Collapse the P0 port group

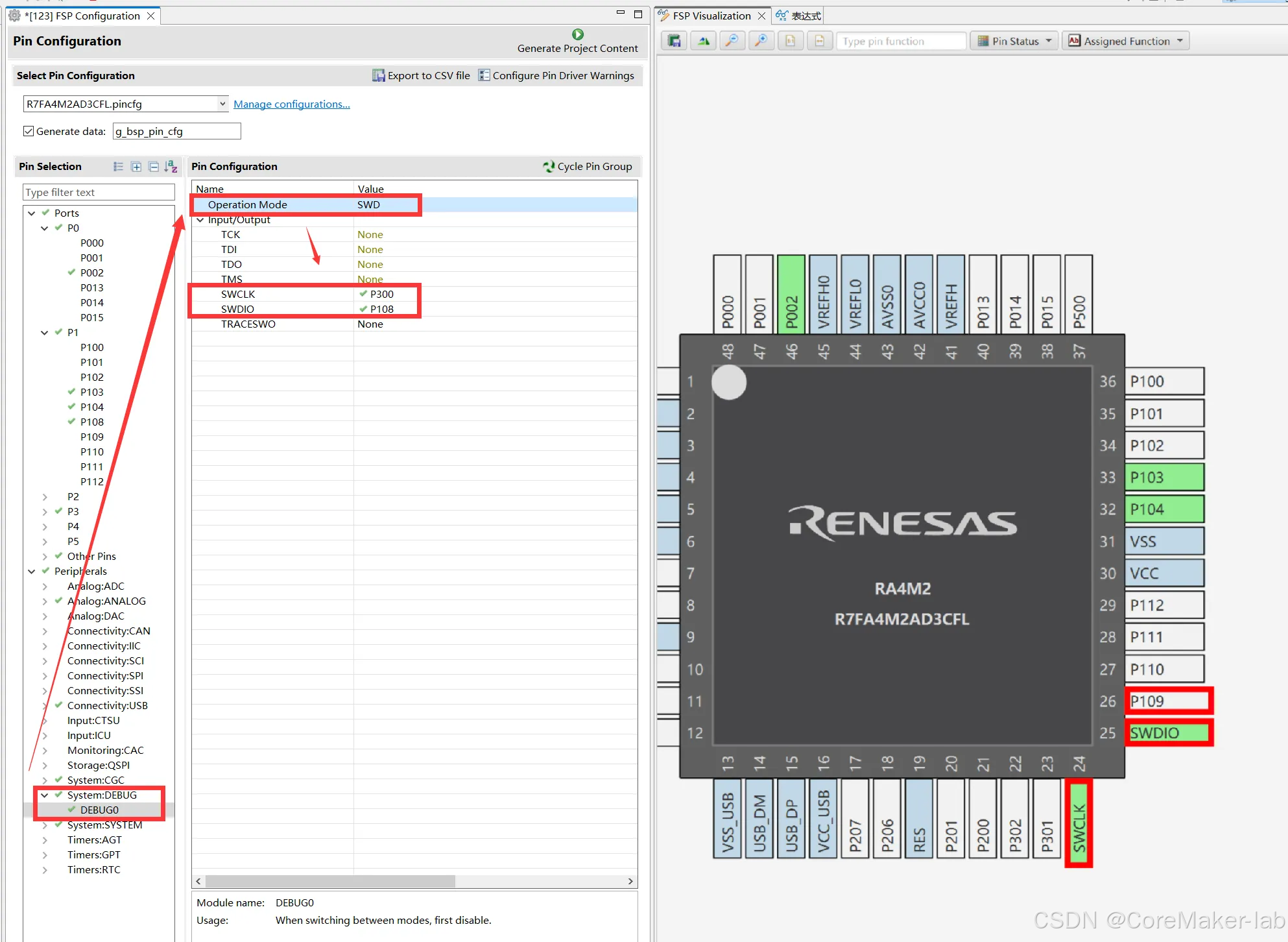click(x=44, y=228)
